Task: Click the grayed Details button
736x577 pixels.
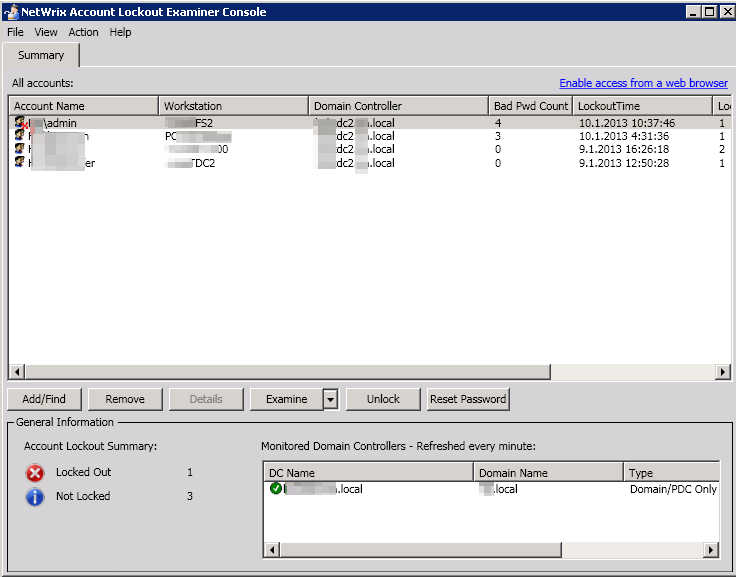Action: point(206,399)
